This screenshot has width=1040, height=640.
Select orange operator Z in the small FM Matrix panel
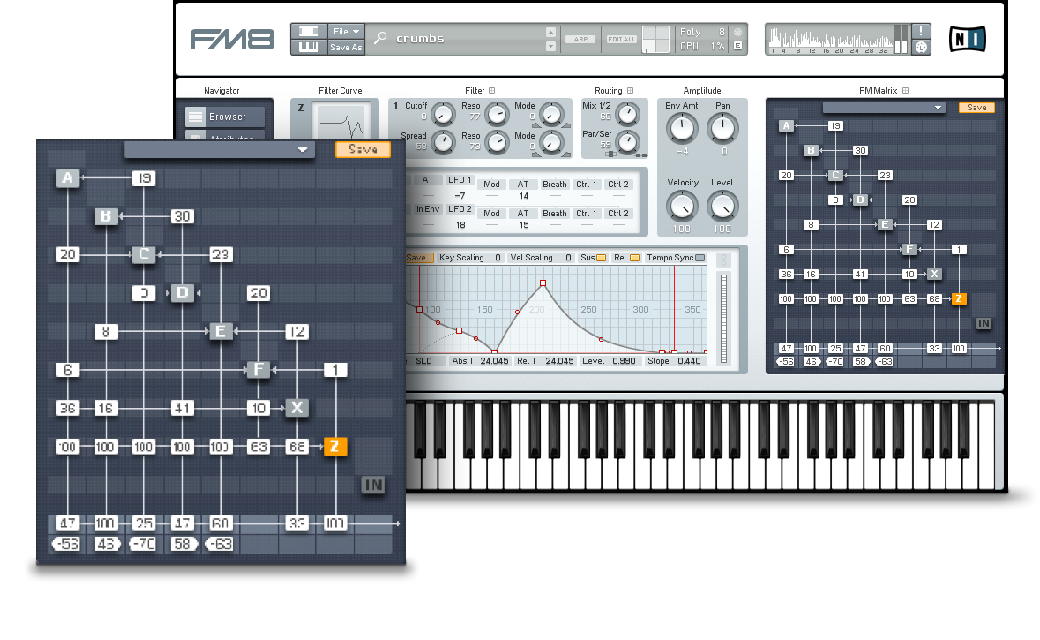coord(958,298)
